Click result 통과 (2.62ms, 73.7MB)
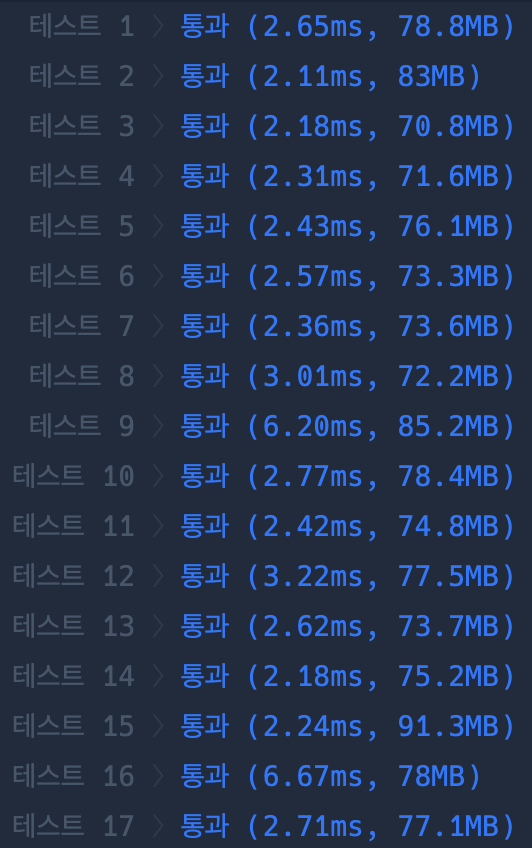Screen dimensions: 532x848 click(348, 626)
